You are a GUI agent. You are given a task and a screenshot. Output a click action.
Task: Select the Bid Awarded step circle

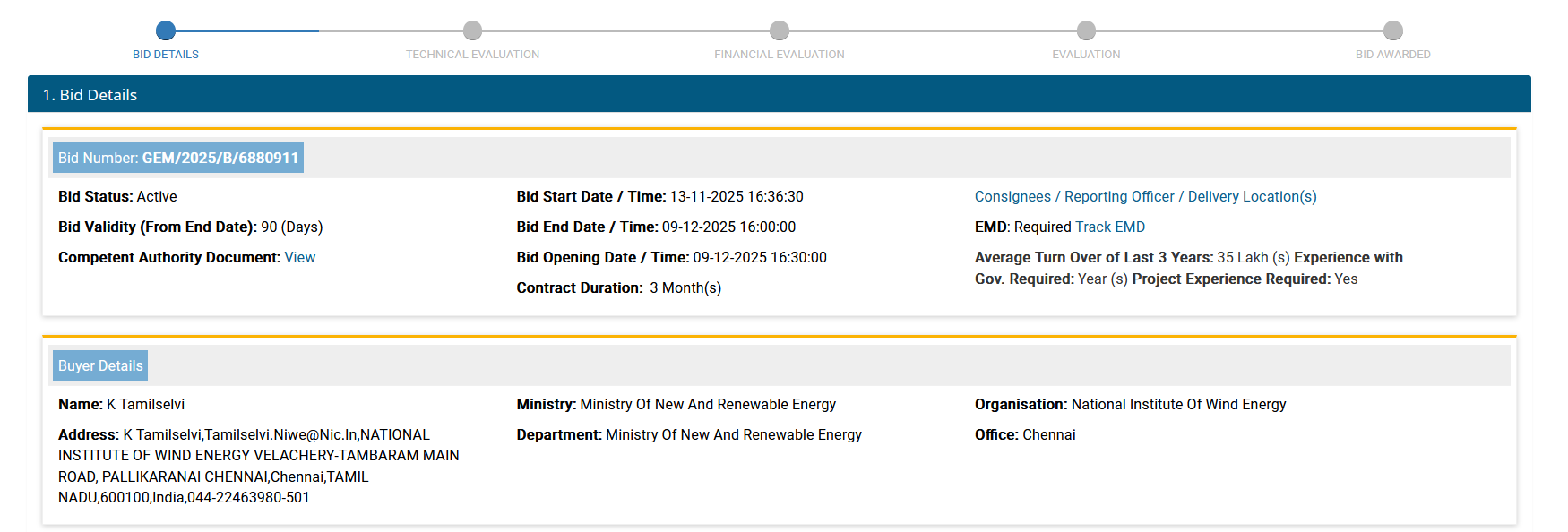(x=1392, y=30)
